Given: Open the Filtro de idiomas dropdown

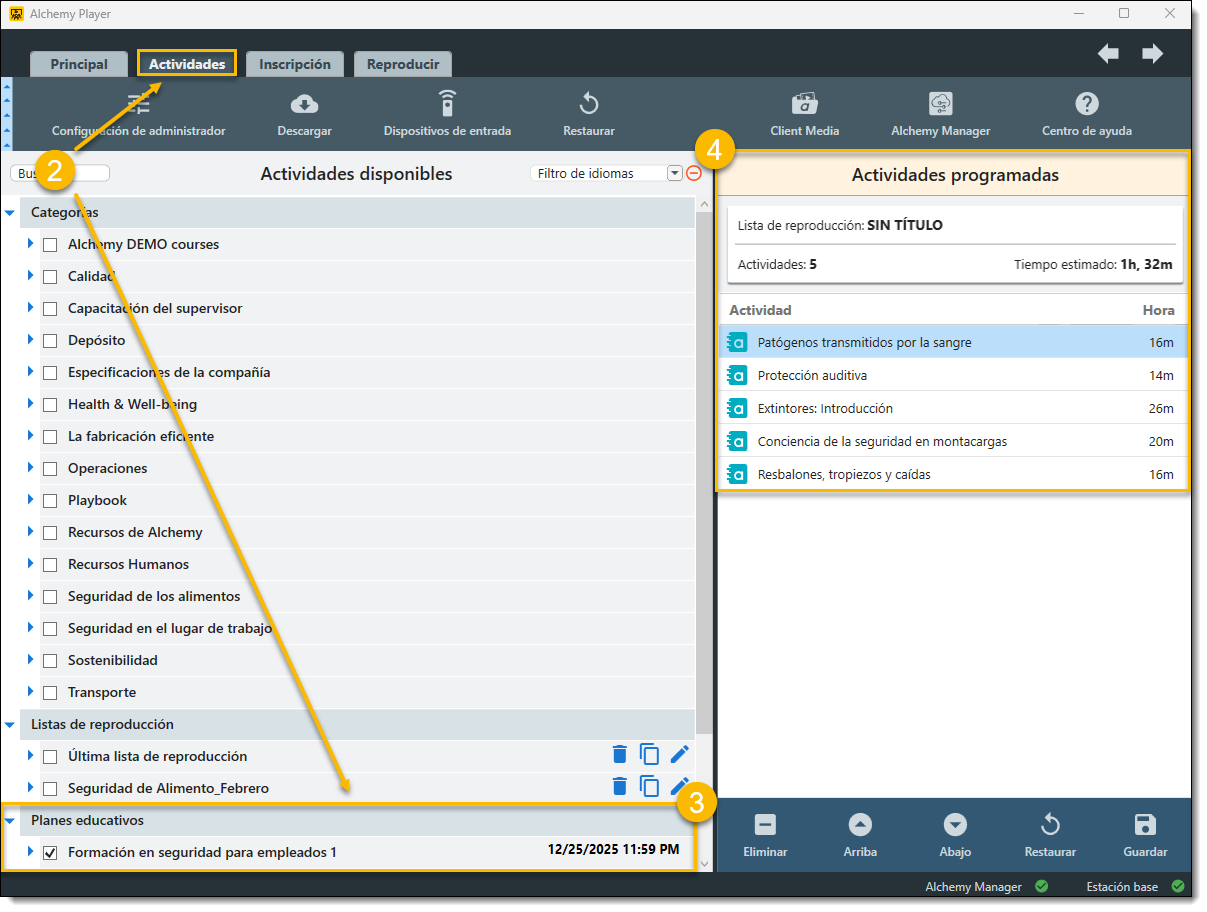Looking at the screenshot, I should pyautogui.click(x=674, y=174).
